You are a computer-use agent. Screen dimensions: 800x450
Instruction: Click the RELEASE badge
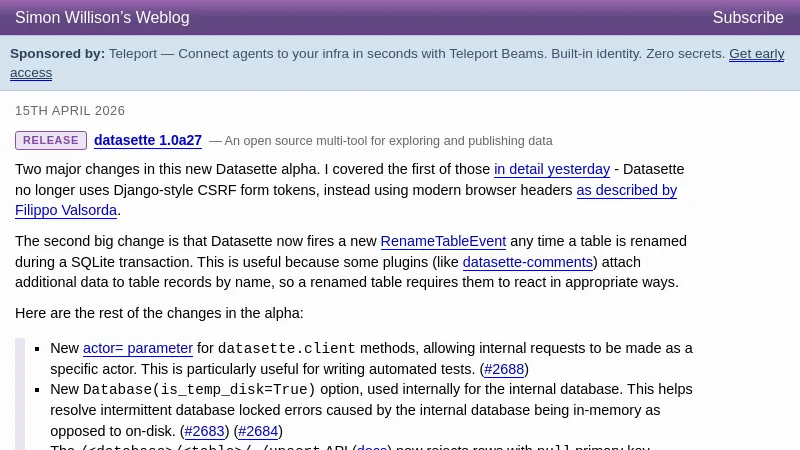pyautogui.click(x=51, y=141)
